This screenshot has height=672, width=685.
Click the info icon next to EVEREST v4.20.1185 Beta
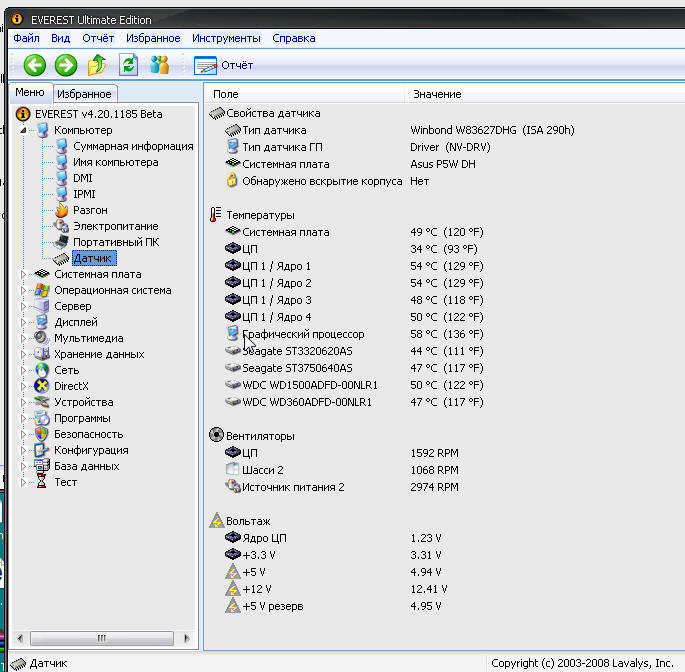tap(23, 114)
